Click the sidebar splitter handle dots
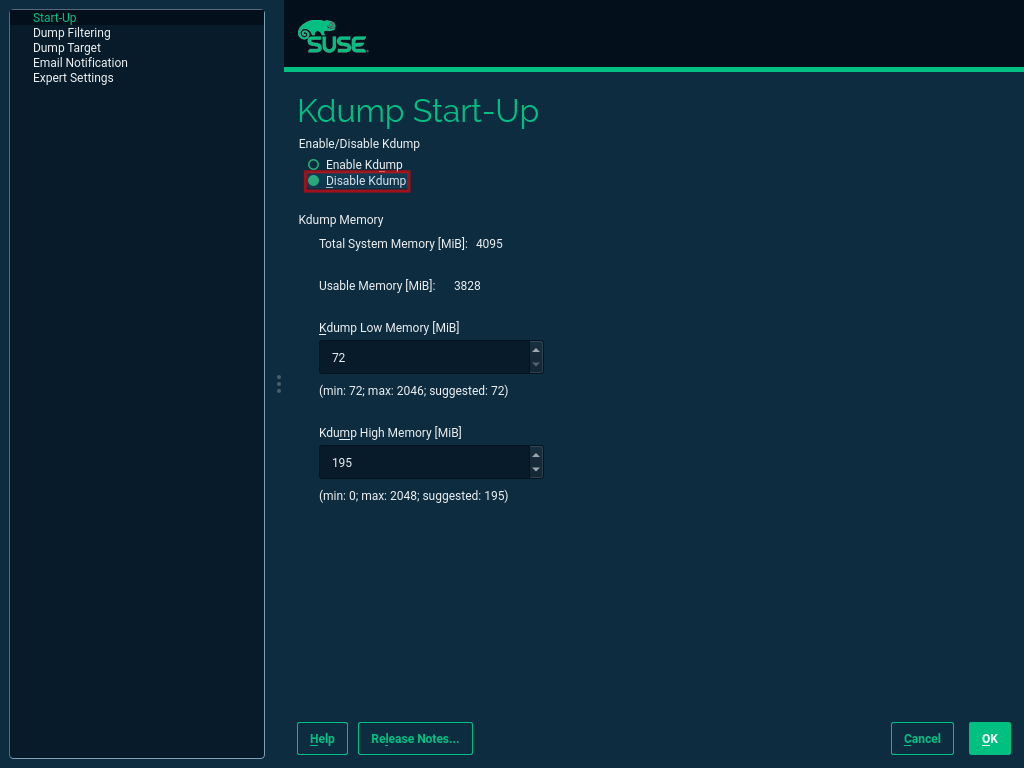This screenshot has width=1024, height=768. (279, 384)
